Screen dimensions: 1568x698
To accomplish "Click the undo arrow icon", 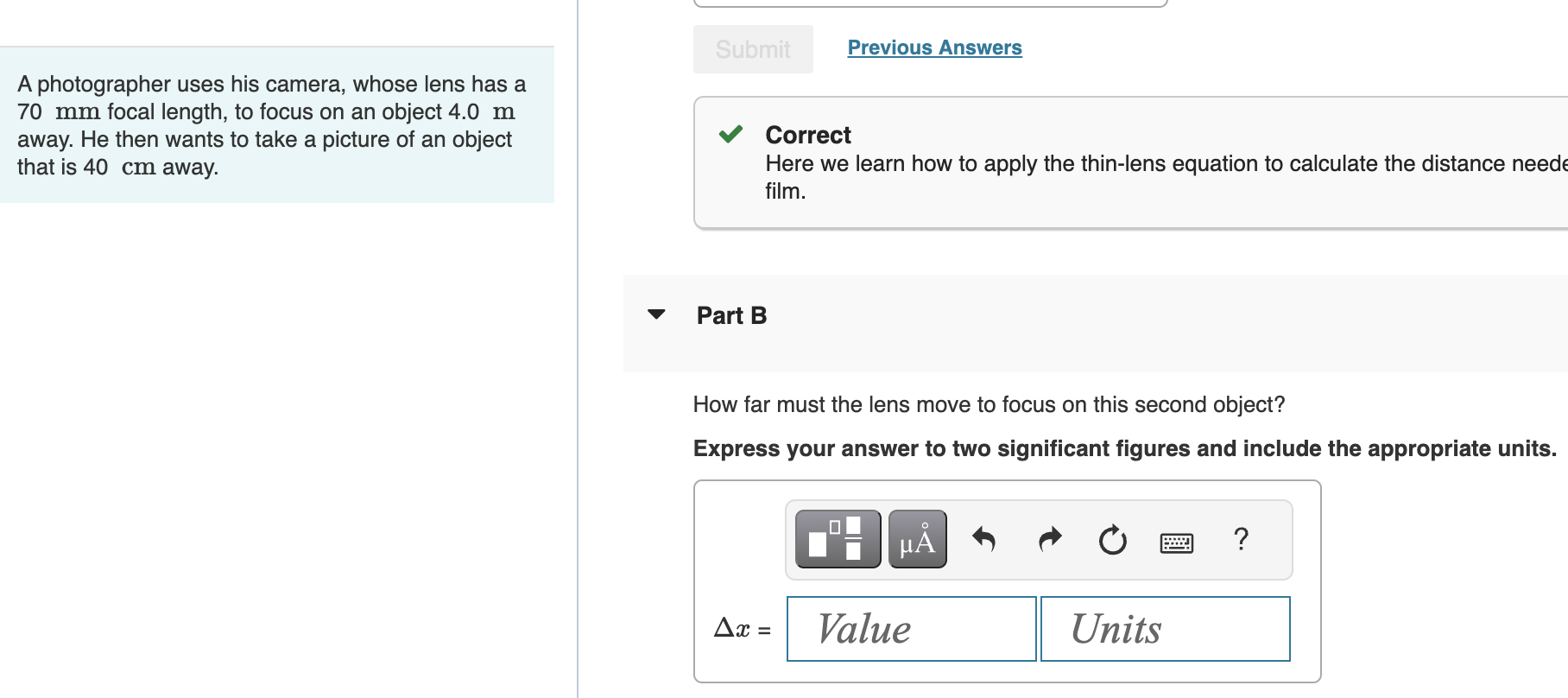I will 983,539.
